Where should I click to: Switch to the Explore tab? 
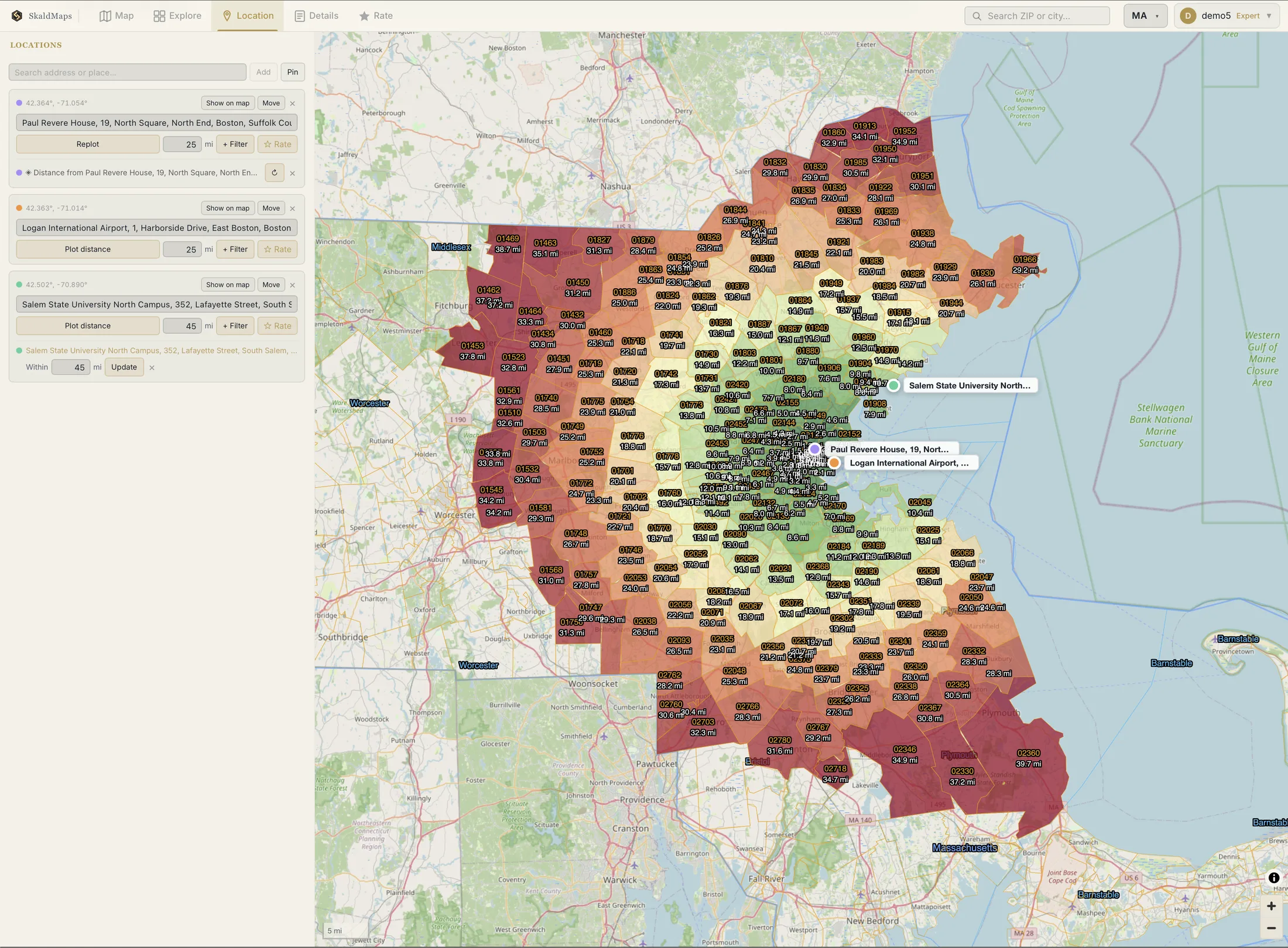pyautogui.click(x=177, y=16)
